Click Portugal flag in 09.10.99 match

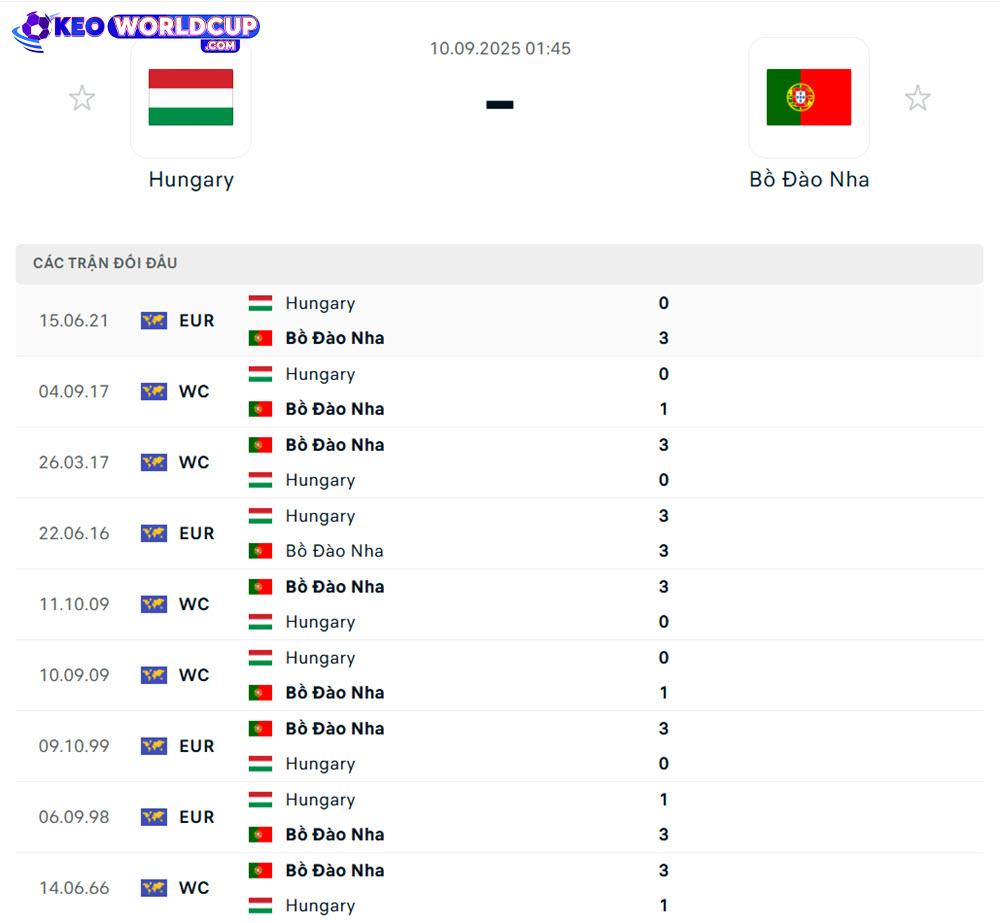point(260,728)
